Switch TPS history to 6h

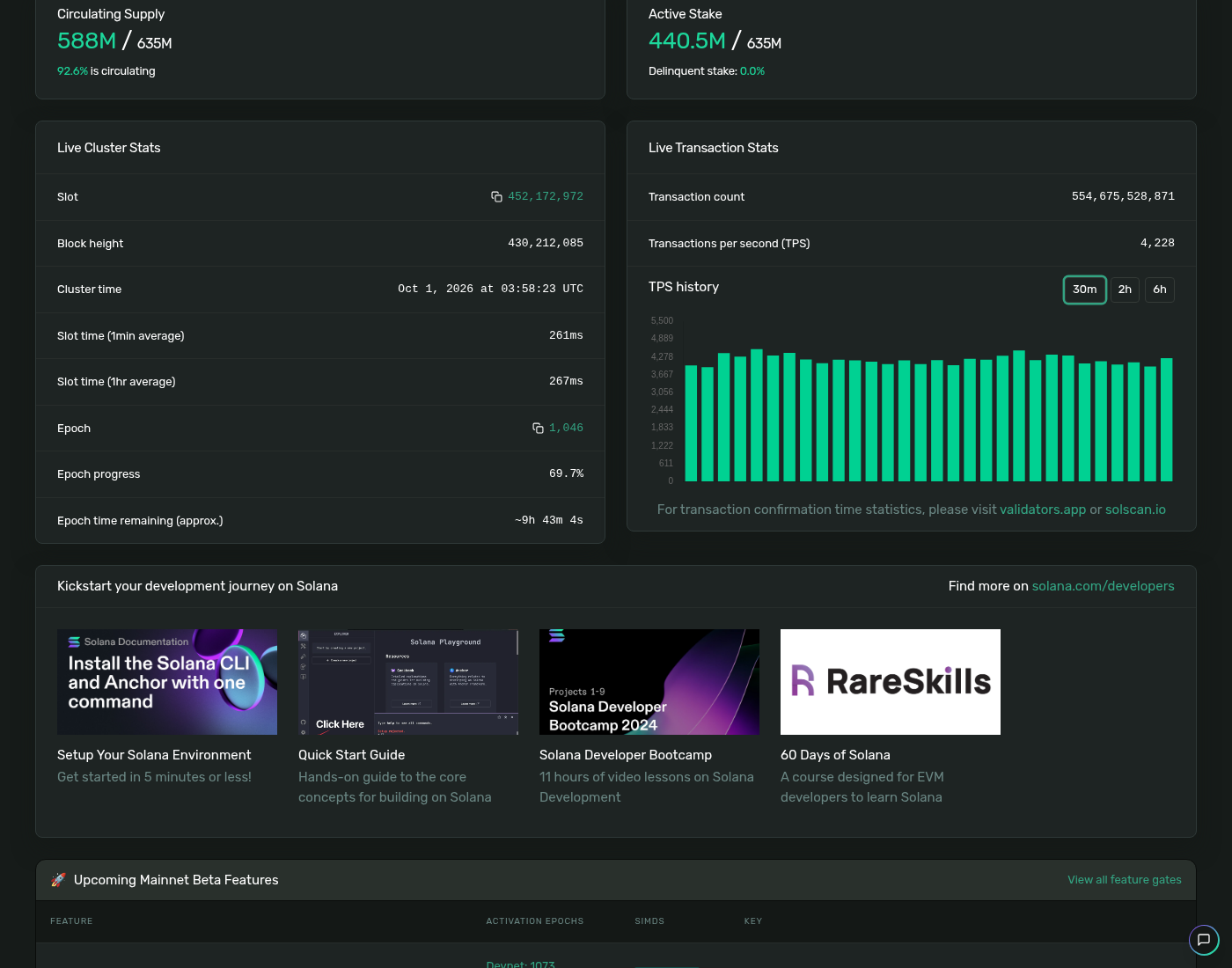[x=1160, y=290]
